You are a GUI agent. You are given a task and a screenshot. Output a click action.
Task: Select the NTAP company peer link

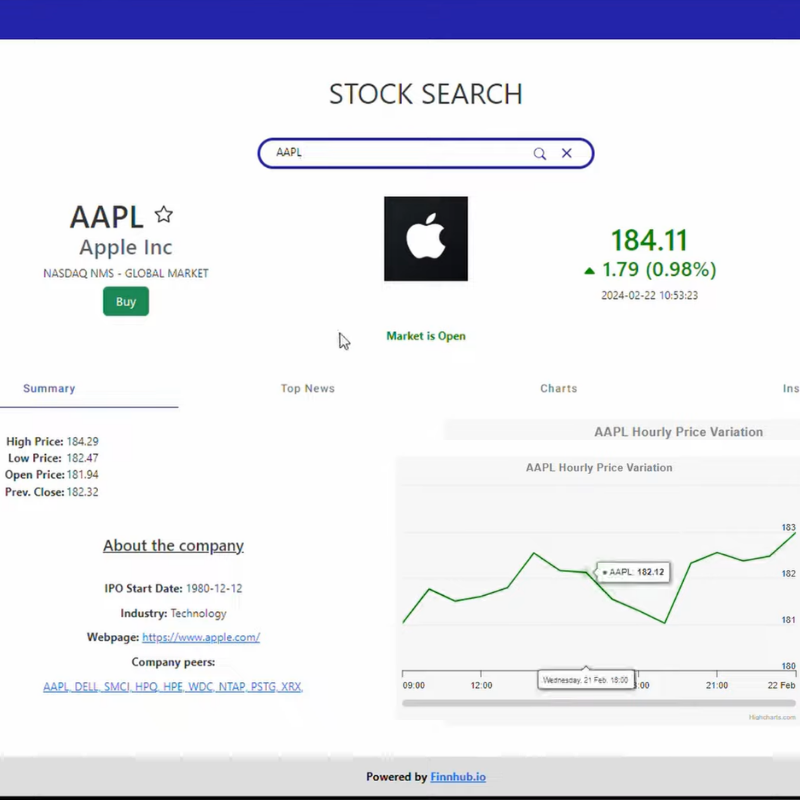pos(232,687)
